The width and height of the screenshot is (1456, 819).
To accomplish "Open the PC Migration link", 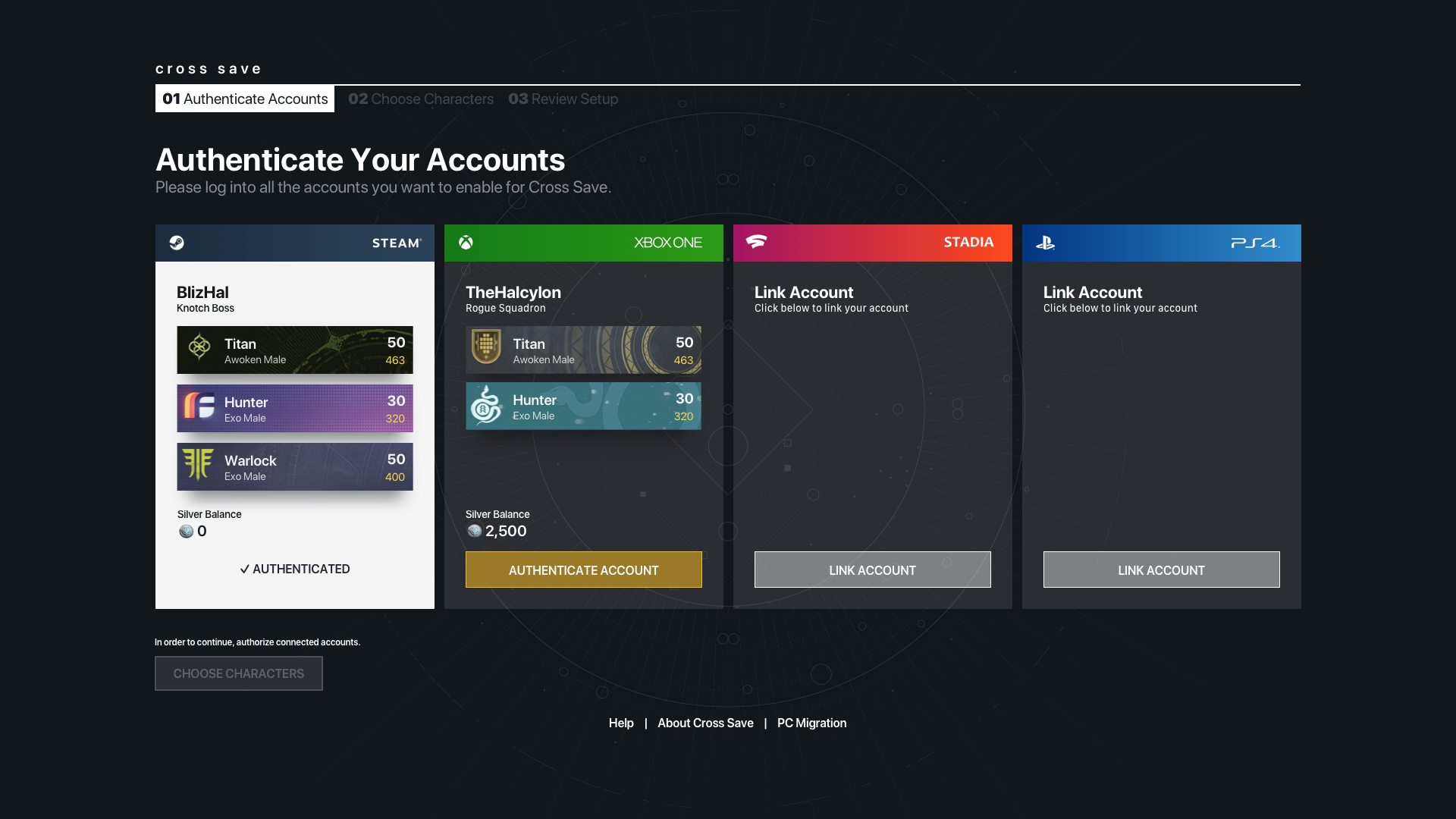I will 812,723.
